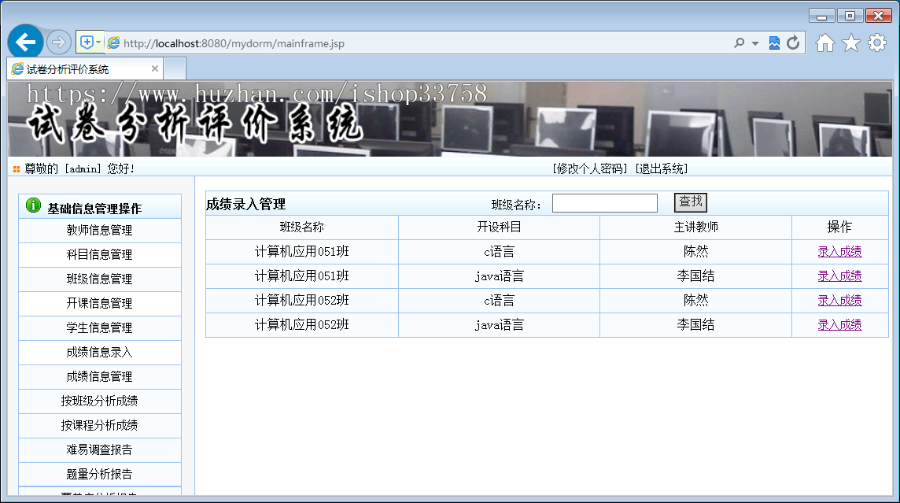900x503 pixels.
Task: Open 按课程分析成绩 menu item
Action: point(100,425)
